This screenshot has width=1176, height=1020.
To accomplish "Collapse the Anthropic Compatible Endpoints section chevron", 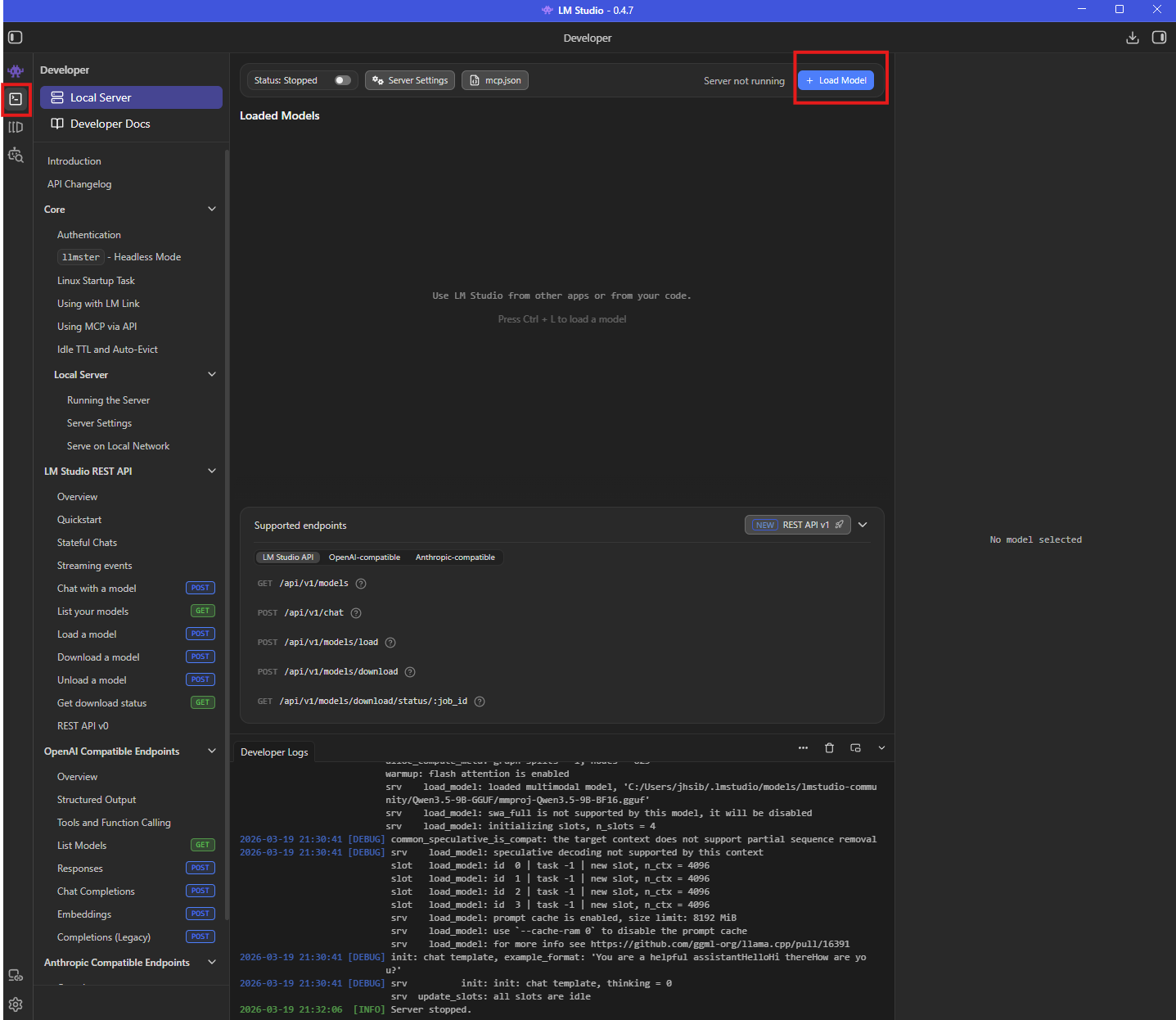I will pos(212,962).
